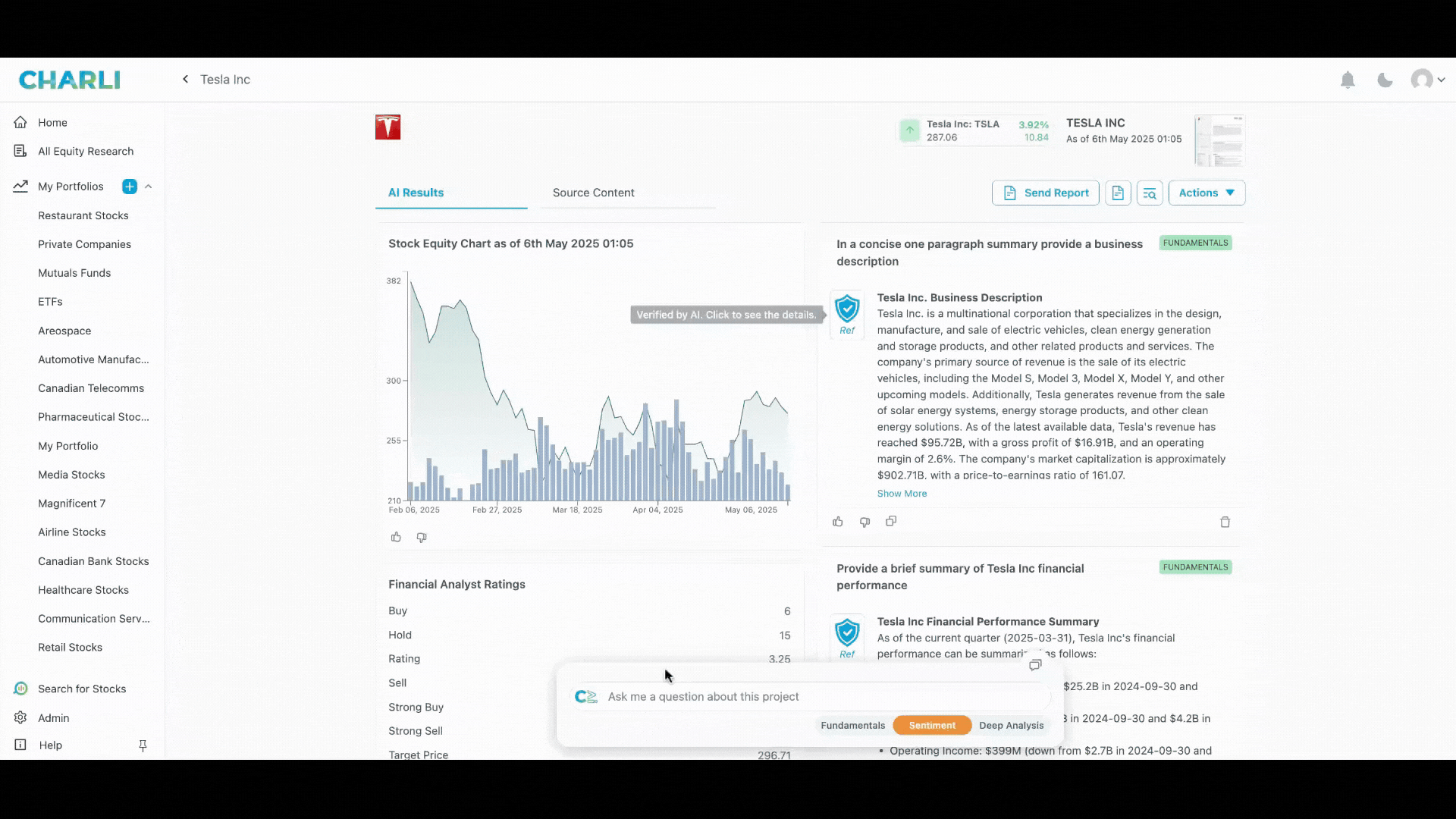The height and width of the screenshot is (819, 1456).
Task: Open the Canadian Bank Stocks portfolio
Action: (x=93, y=561)
